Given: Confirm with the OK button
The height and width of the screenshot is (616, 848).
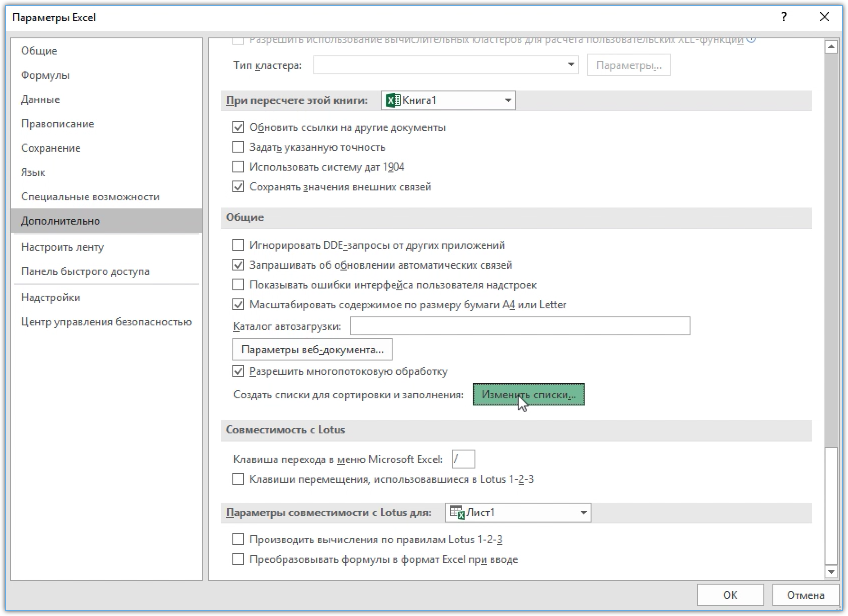Looking at the screenshot, I should [x=730, y=595].
